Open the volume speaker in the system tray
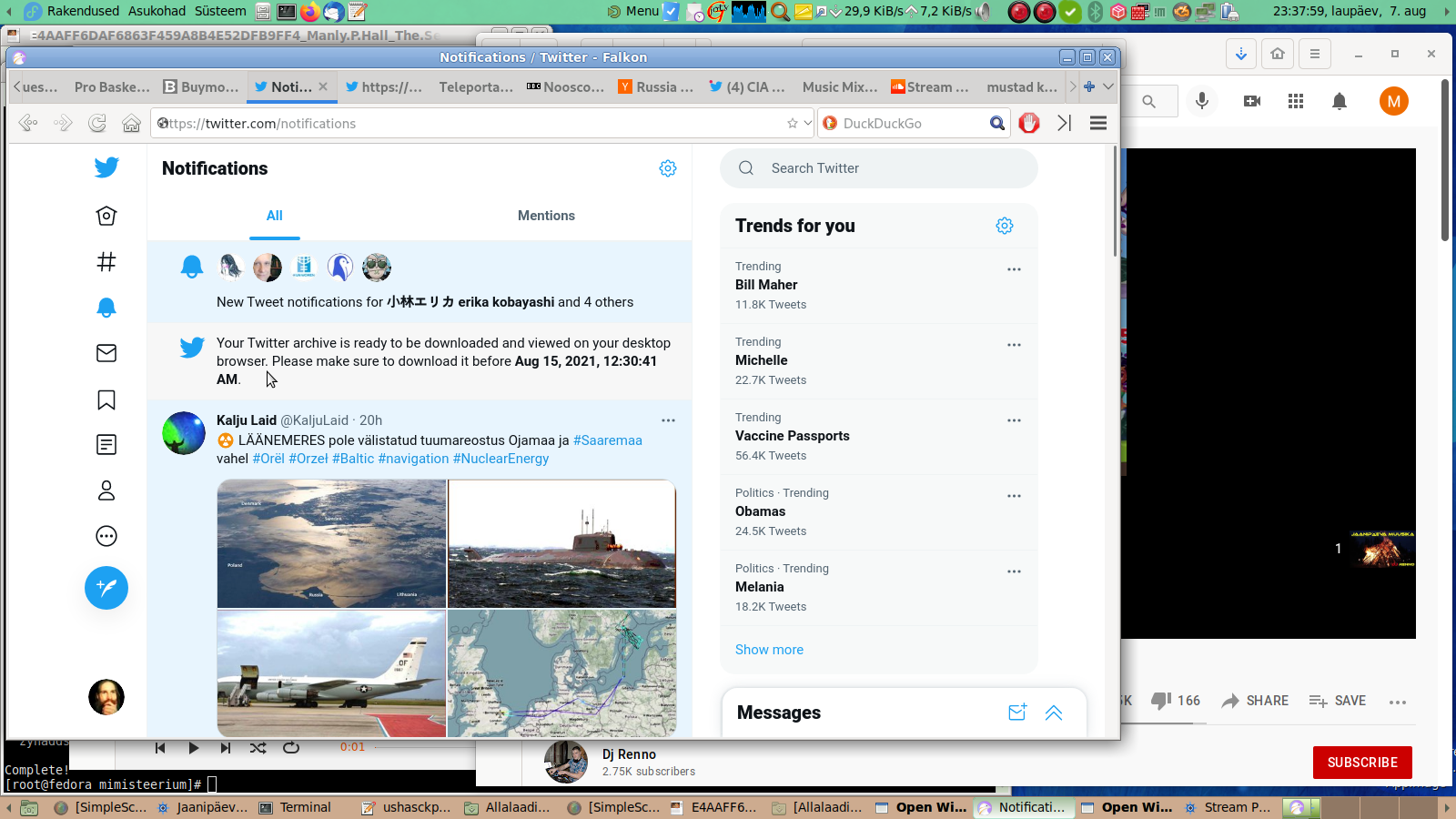The height and width of the screenshot is (819, 1456). (x=984, y=11)
